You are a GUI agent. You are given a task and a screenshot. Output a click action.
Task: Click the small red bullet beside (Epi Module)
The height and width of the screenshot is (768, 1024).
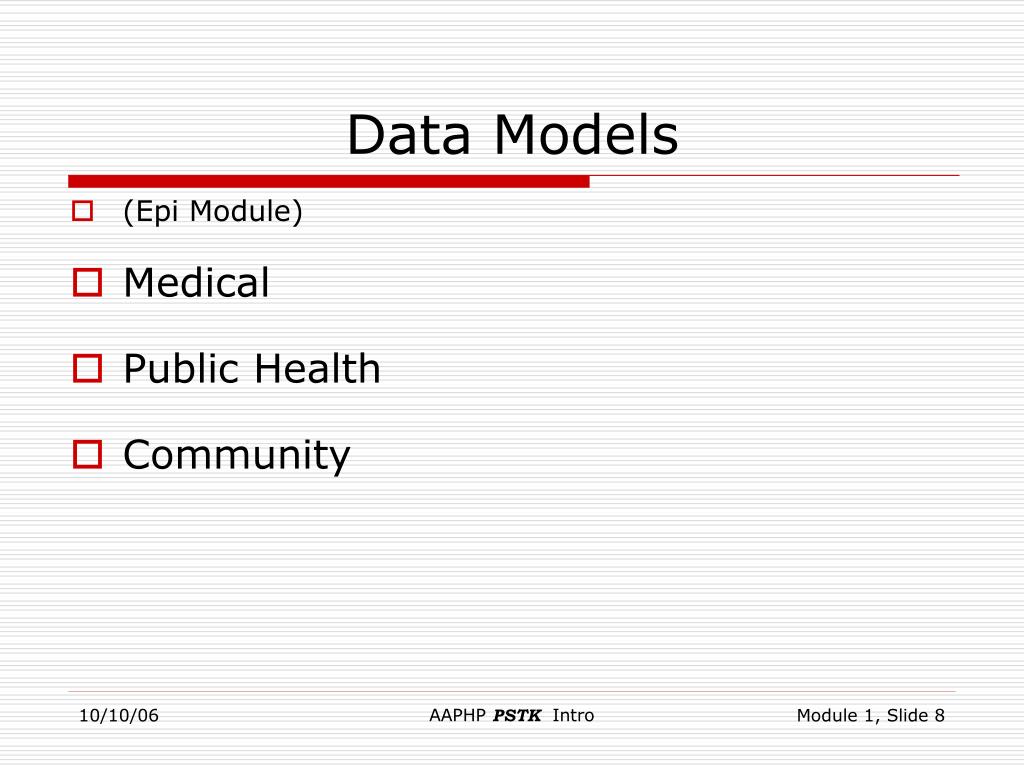82,211
